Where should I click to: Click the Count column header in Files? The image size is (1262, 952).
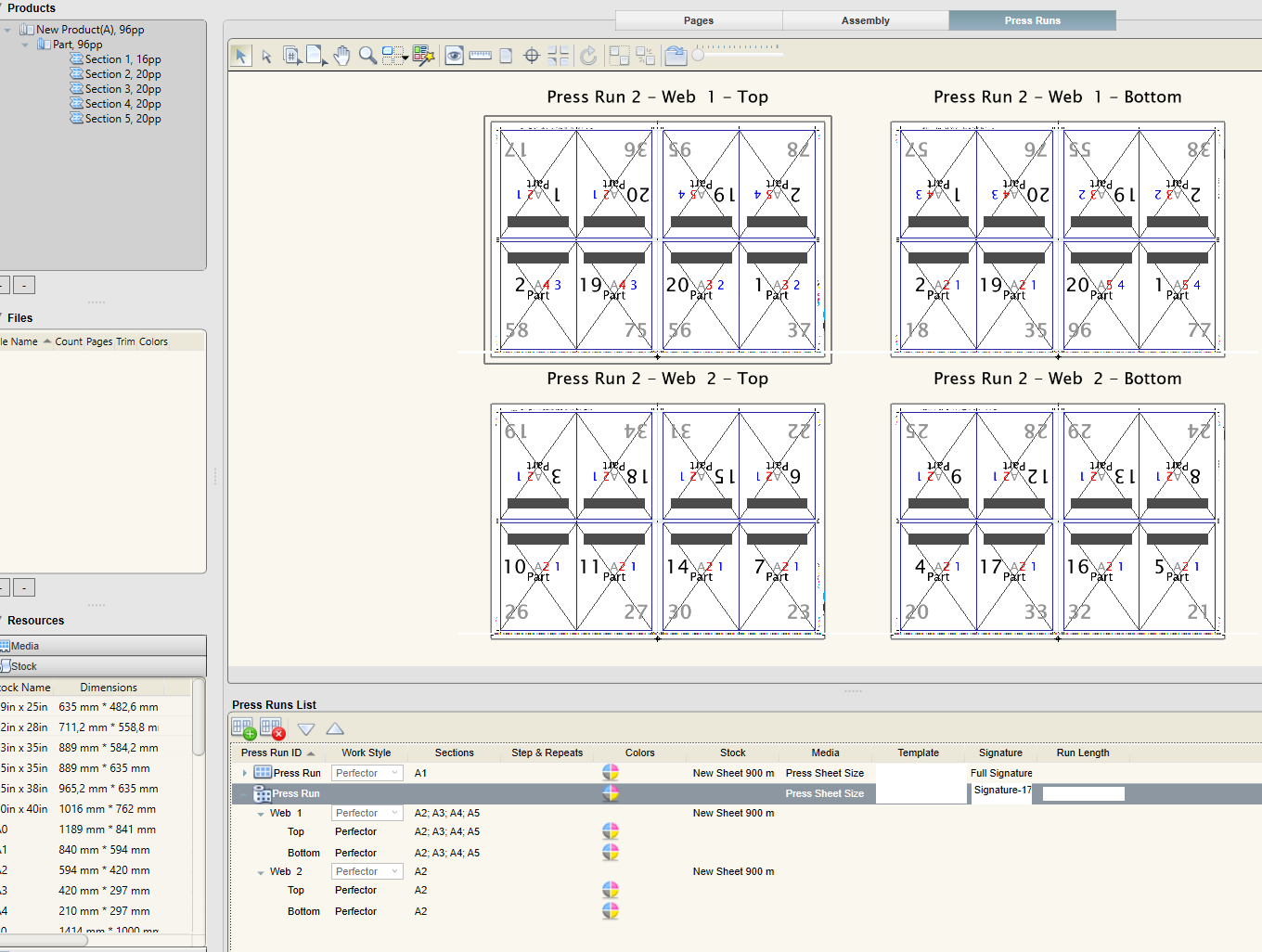69,341
